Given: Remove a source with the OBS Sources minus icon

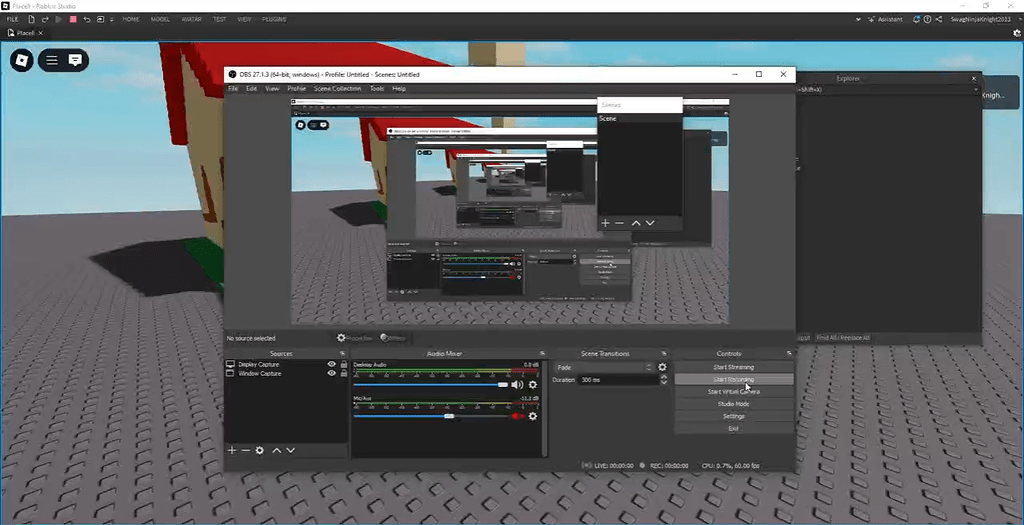Looking at the screenshot, I should [x=246, y=451].
